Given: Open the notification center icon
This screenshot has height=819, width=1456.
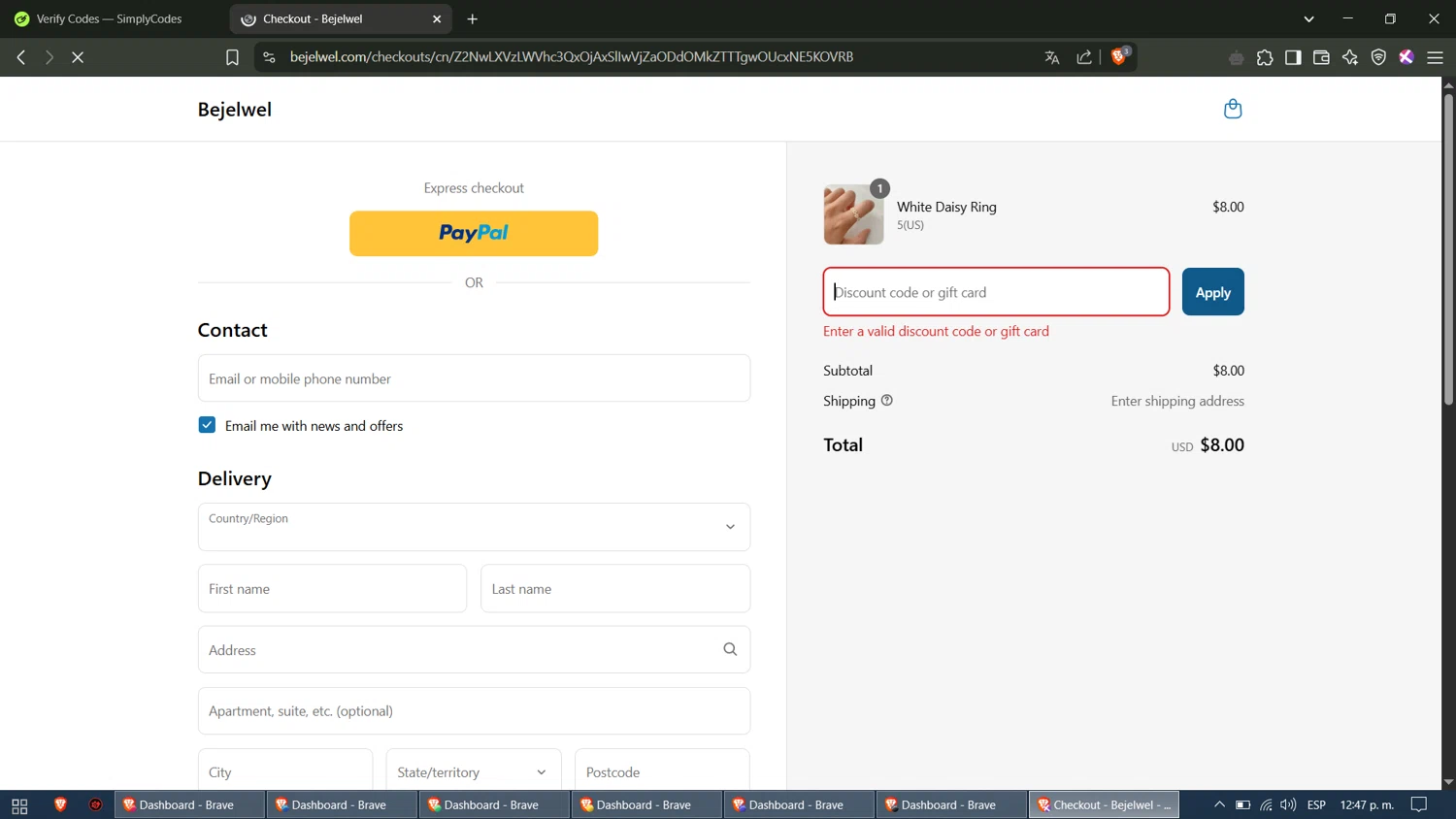Looking at the screenshot, I should click(x=1419, y=804).
